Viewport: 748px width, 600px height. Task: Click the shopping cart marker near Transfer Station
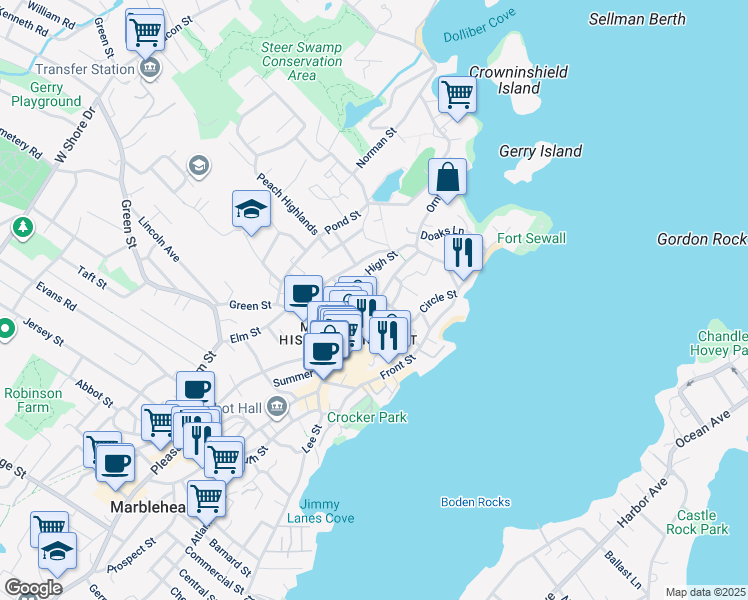tap(146, 29)
